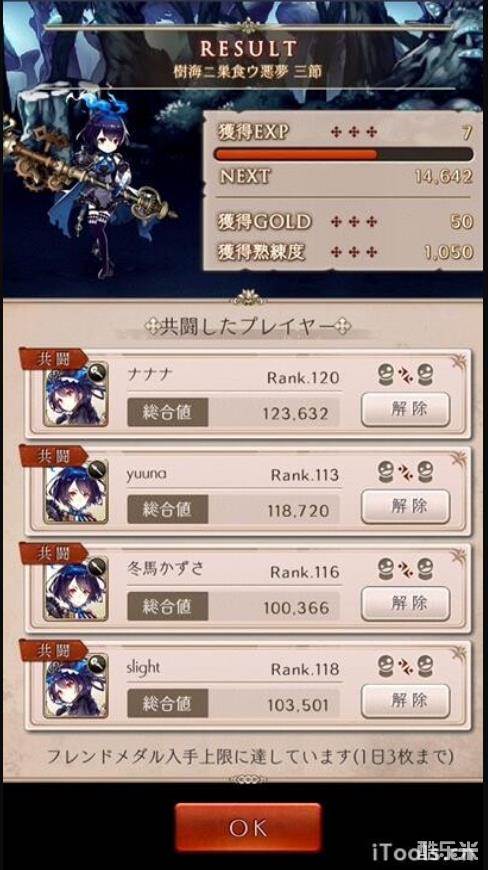Click the 総合値 118,720 score field
This screenshot has height=870, width=488.
pyautogui.click(x=233, y=510)
